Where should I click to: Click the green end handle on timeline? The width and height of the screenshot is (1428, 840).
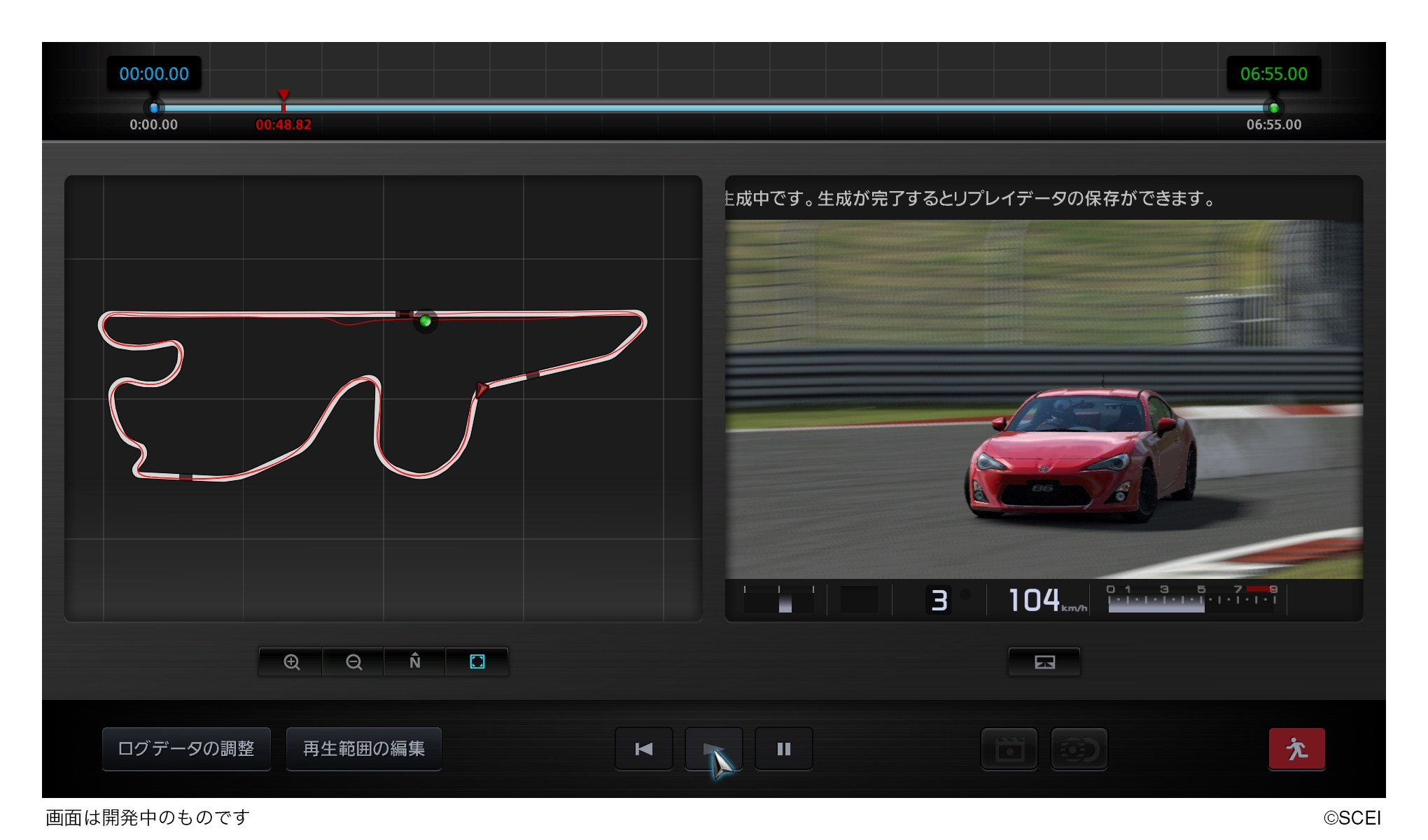coord(1273,108)
